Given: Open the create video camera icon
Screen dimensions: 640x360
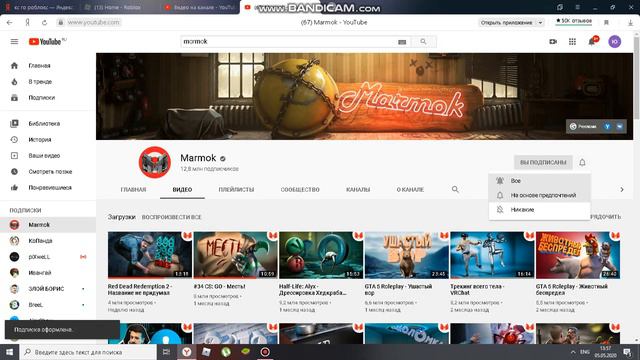Looking at the screenshot, I should coord(553,42).
